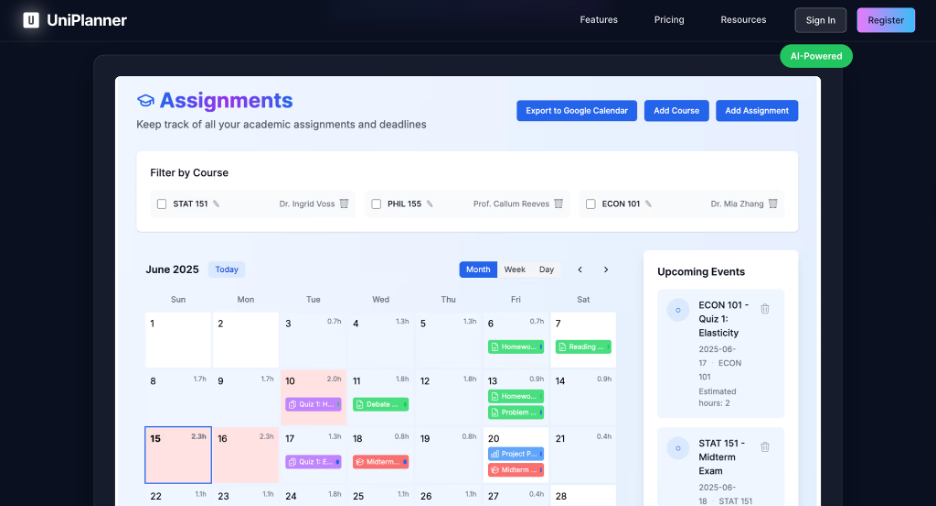Select the June 16 day cell
This screenshot has height=506, width=936.
[246, 455]
